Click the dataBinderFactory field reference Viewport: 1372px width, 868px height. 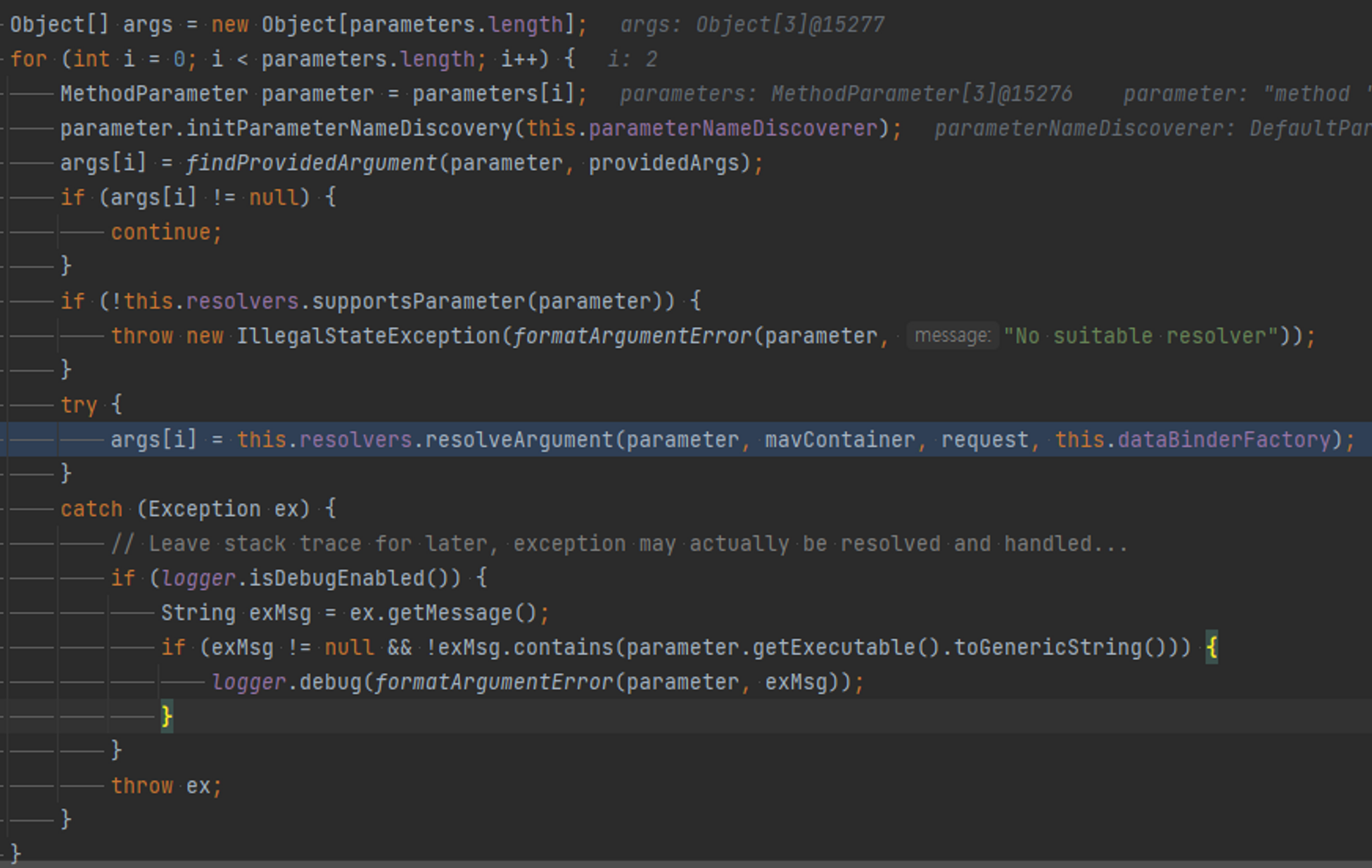pos(1224,440)
